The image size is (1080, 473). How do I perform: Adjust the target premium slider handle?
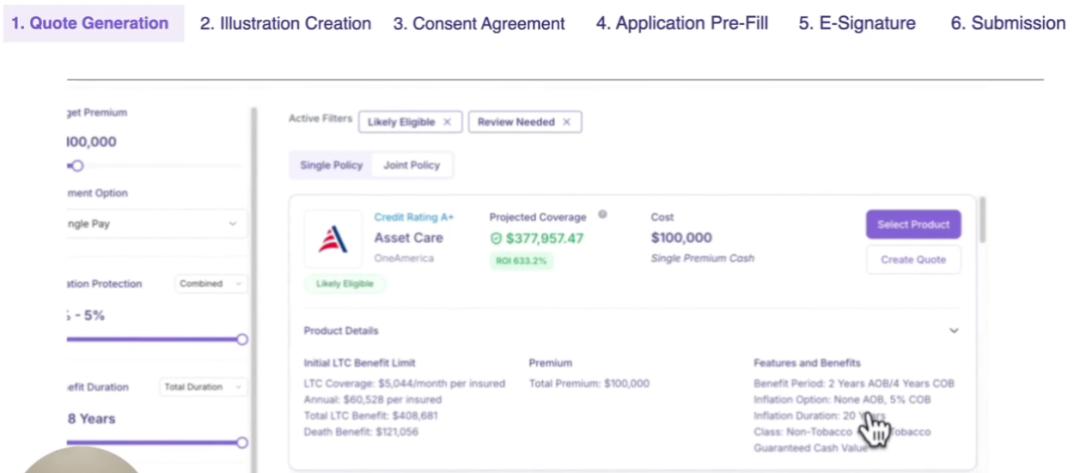[77, 166]
